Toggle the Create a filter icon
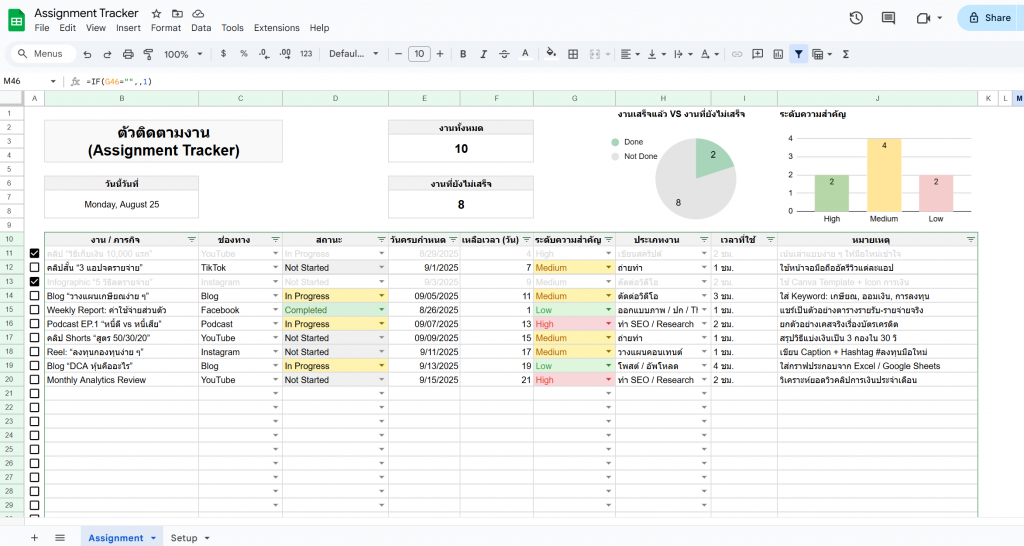 (x=799, y=54)
